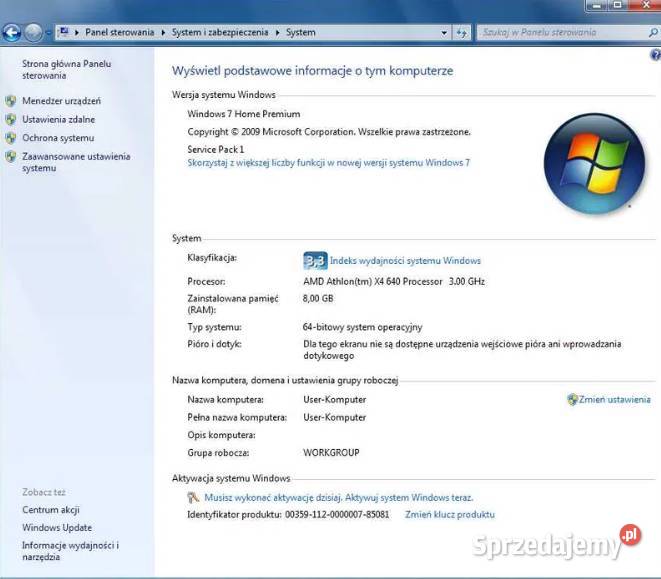
Task: Open Strona główna Panelu sterowania
Action: click(x=67, y=70)
